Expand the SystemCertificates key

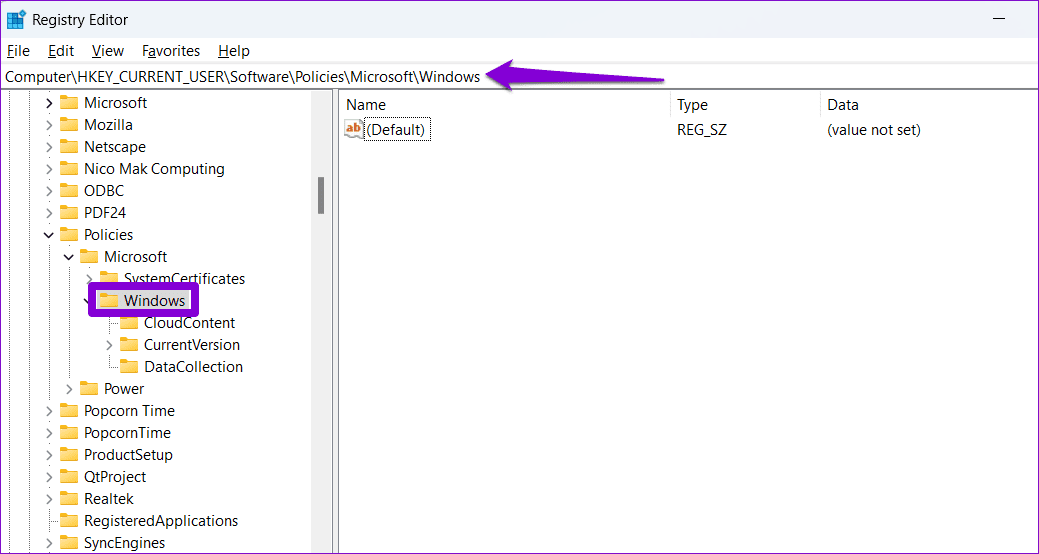pos(89,278)
